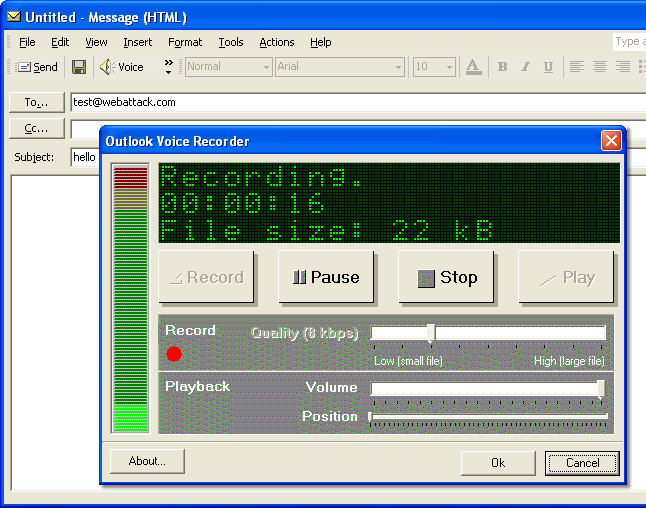Click the font color A icon
This screenshot has height=508, width=646.
pyautogui.click(x=473, y=67)
